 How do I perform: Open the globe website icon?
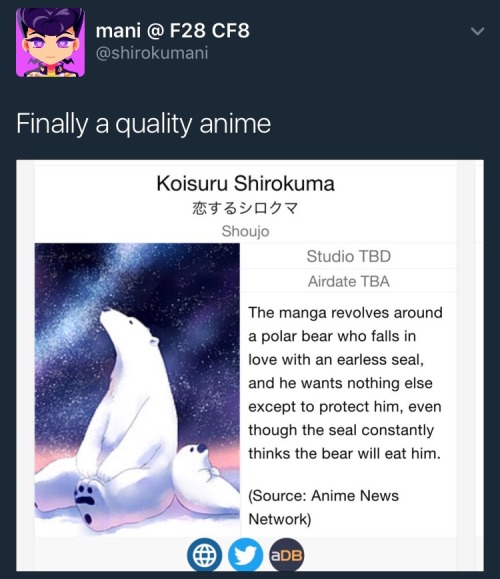204,555
